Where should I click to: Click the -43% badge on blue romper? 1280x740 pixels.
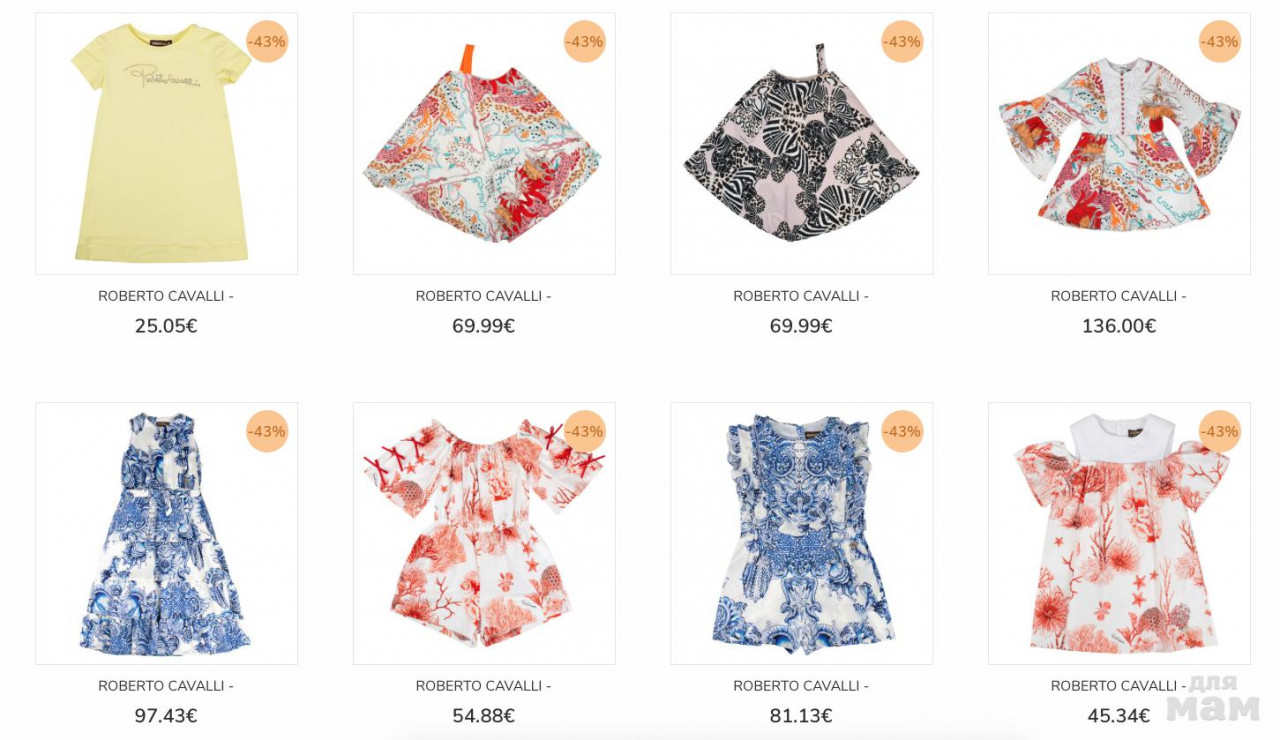tap(902, 432)
